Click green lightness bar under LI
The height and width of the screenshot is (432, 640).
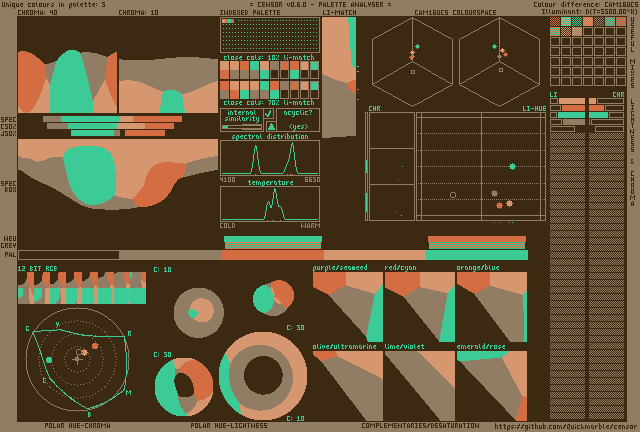click(571, 115)
